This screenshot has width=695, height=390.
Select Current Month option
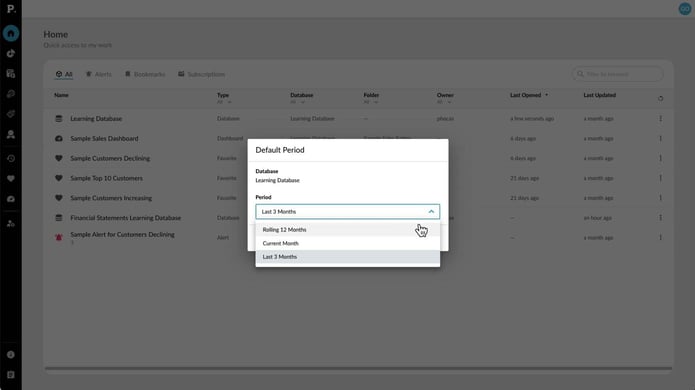348,243
